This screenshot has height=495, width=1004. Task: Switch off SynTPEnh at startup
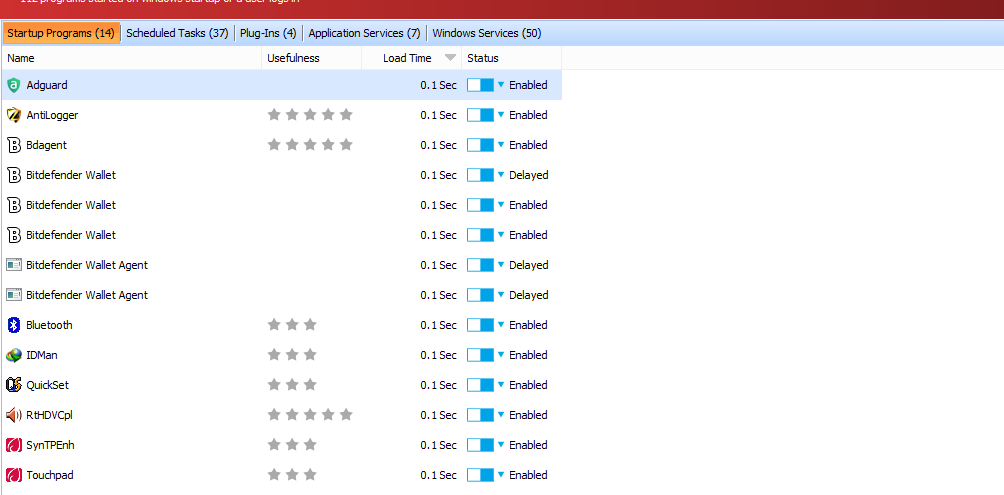point(480,445)
